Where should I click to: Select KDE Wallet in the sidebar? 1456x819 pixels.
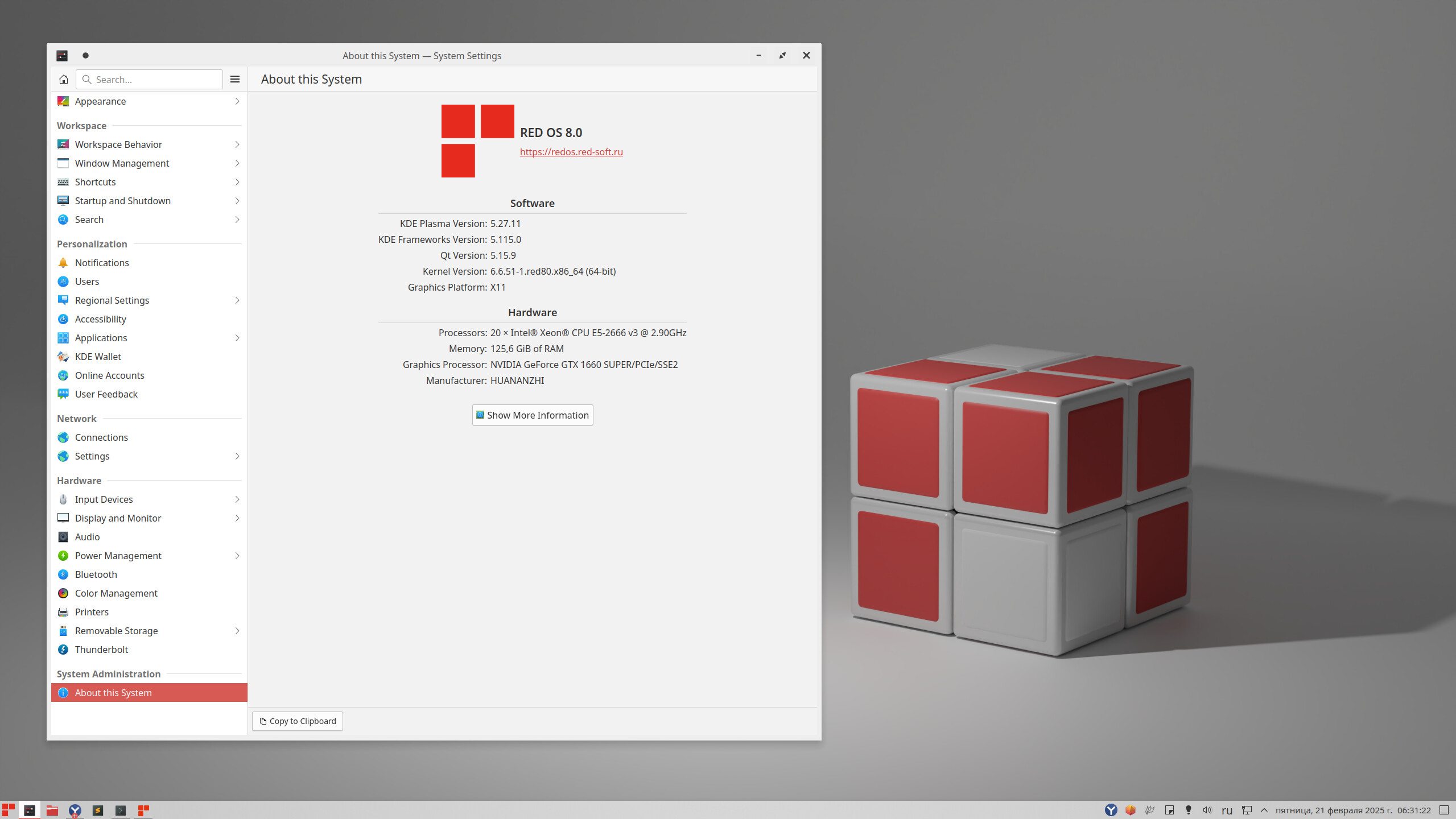(98, 357)
